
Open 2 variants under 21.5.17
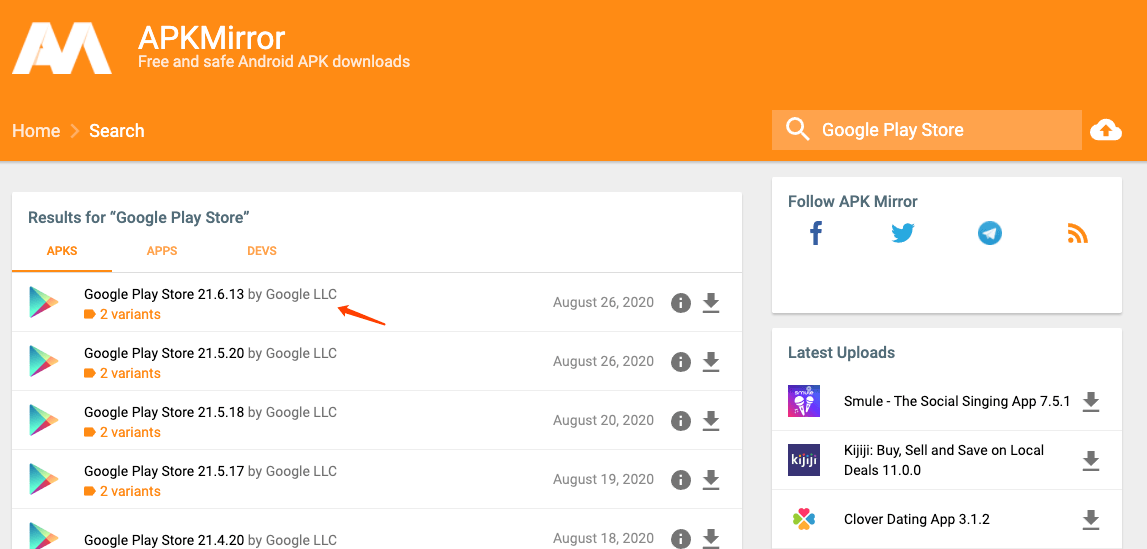pos(122,491)
